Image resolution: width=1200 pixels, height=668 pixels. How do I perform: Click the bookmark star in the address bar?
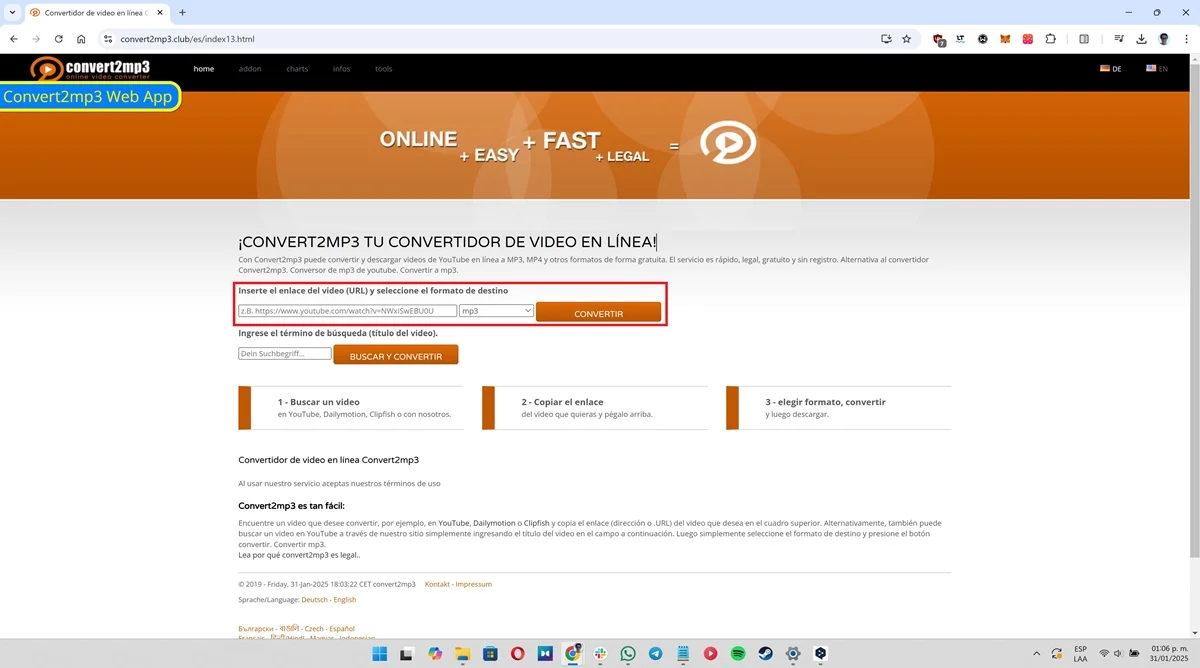tap(906, 38)
